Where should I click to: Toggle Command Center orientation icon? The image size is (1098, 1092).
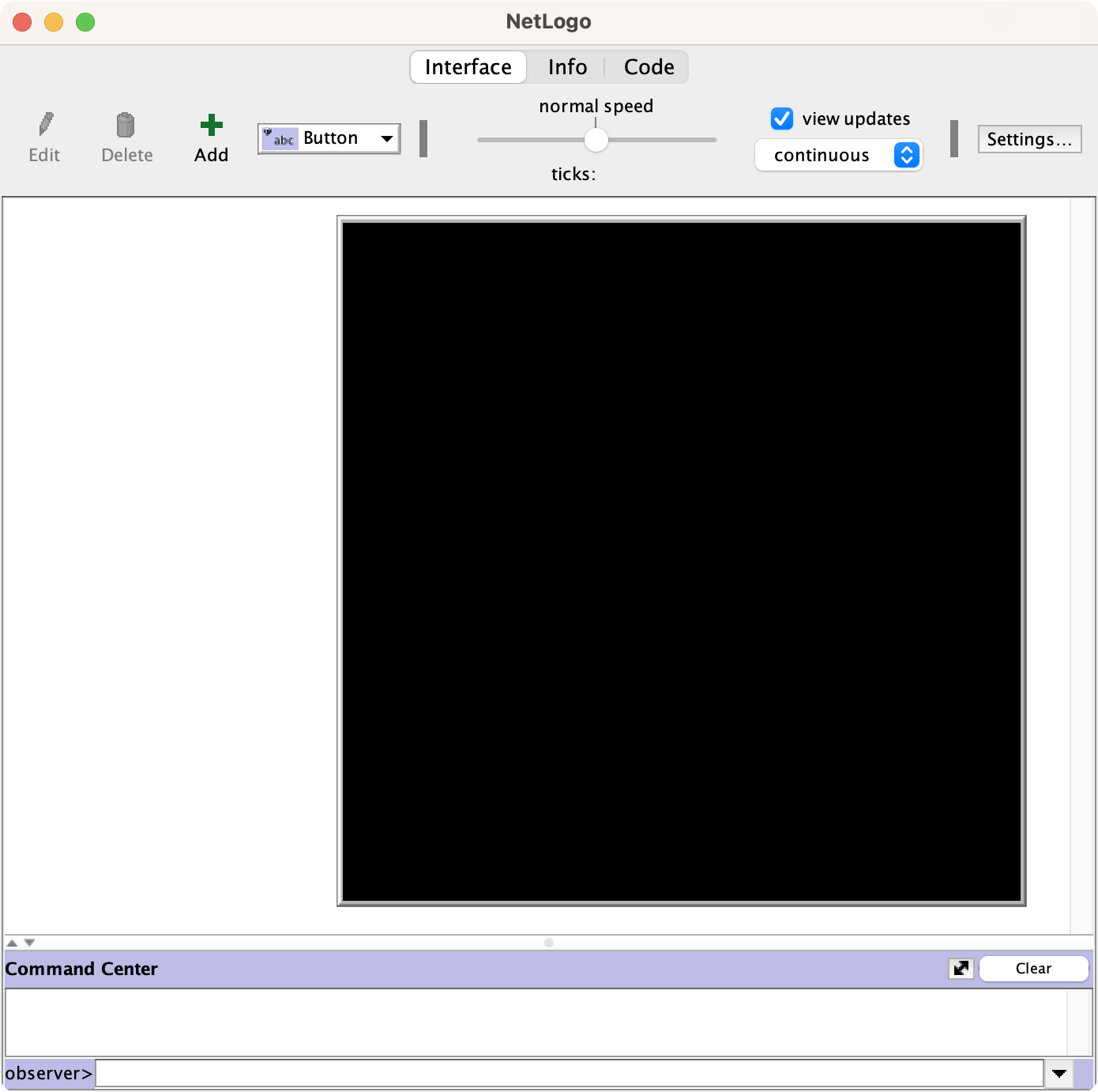point(961,968)
